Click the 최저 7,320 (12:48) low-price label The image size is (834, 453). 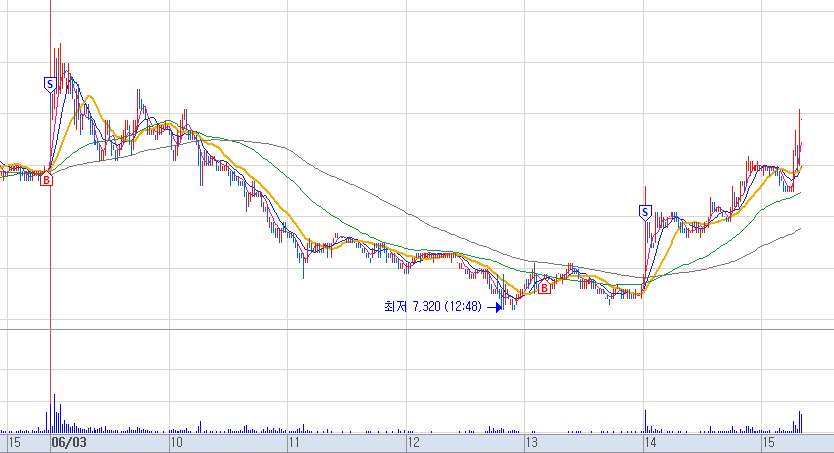[x=432, y=307]
